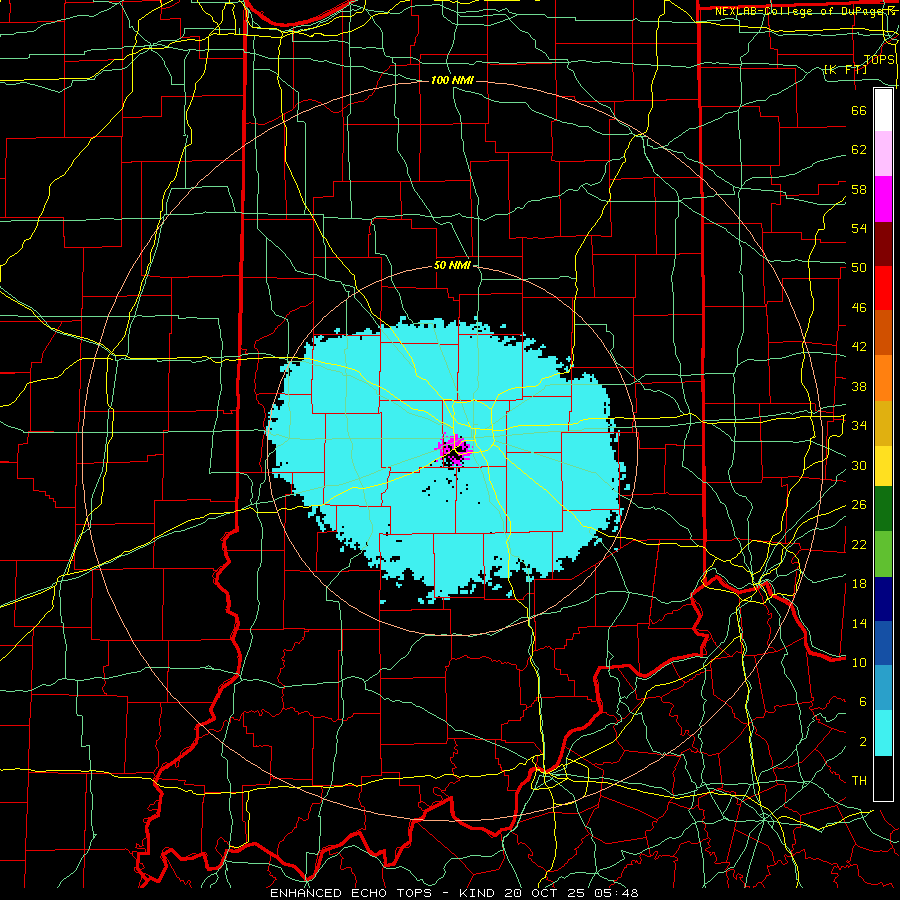The width and height of the screenshot is (900, 900).
Task: Click the legend value '38'
Action: (859, 386)
